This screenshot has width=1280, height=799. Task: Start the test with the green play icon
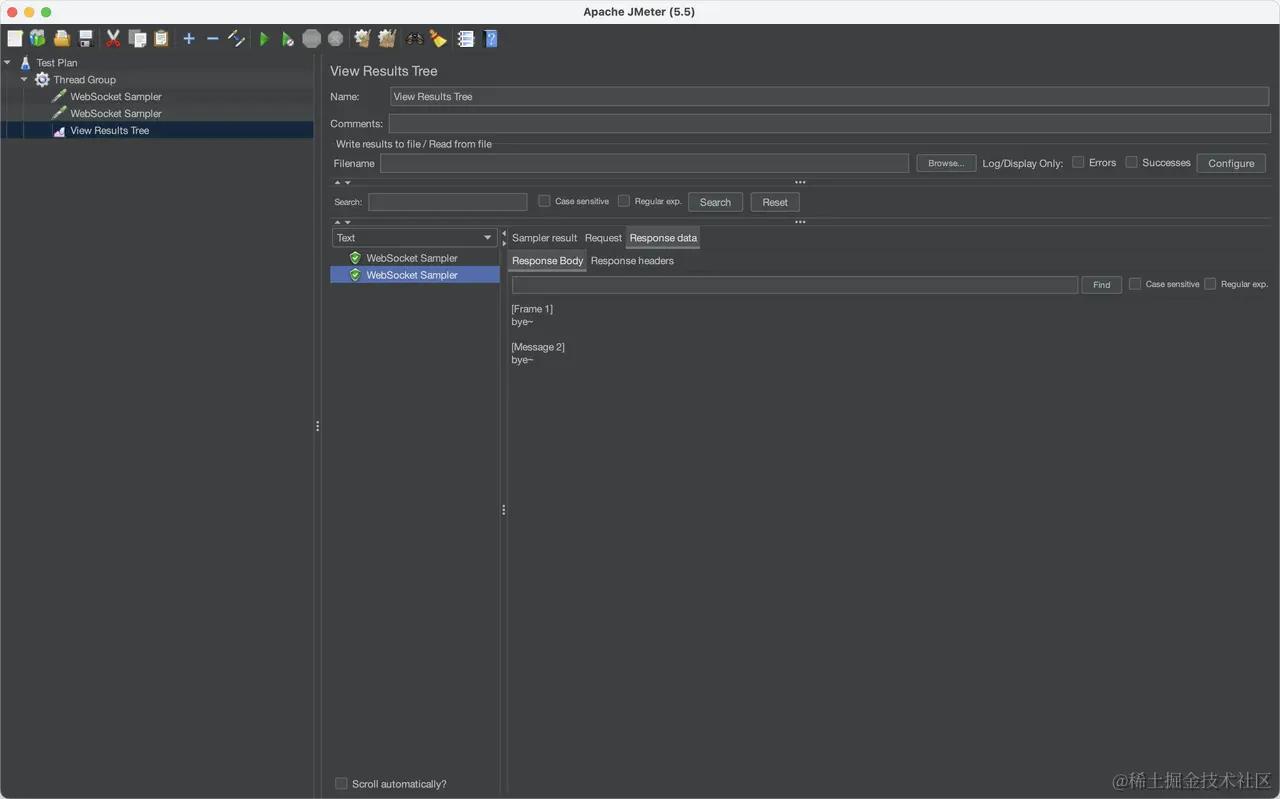coord(263,38)
